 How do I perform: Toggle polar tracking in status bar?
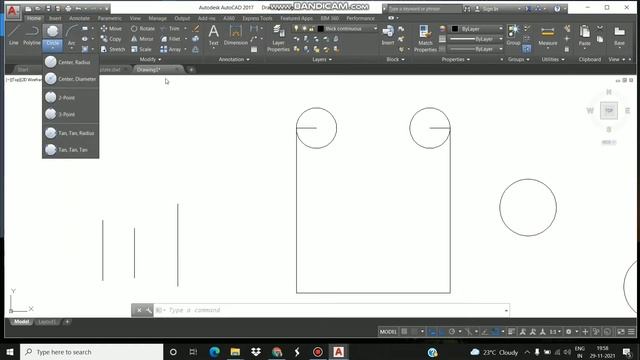pyautogui.click(x=452, y=332)
